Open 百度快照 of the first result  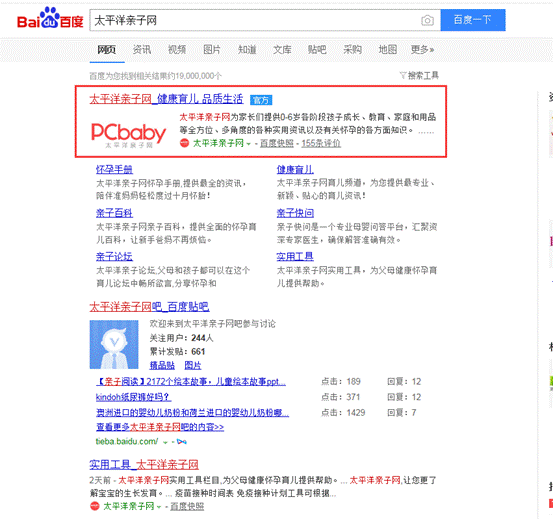(277, 143)
